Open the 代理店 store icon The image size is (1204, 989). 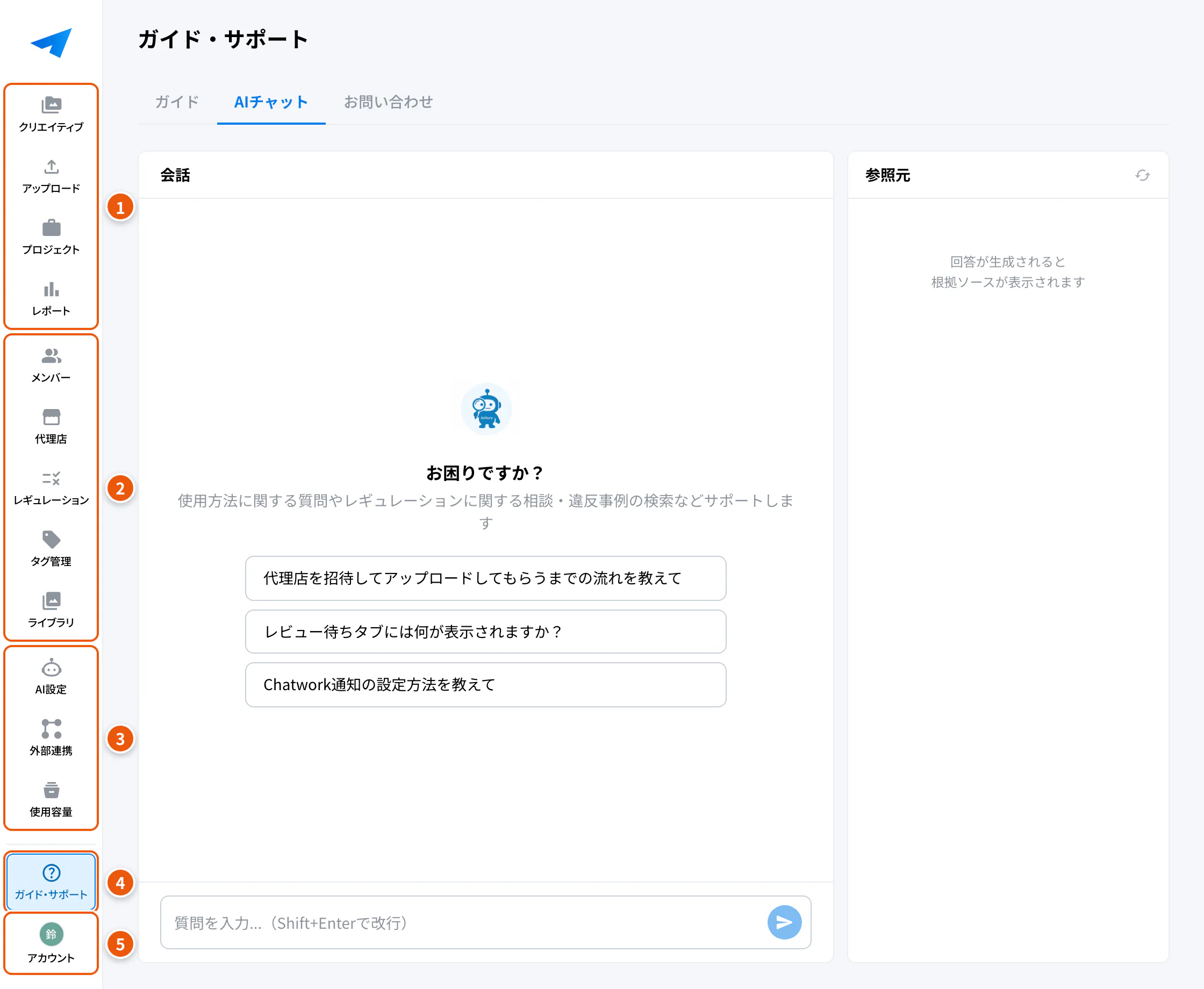click(x=51, y=417)
